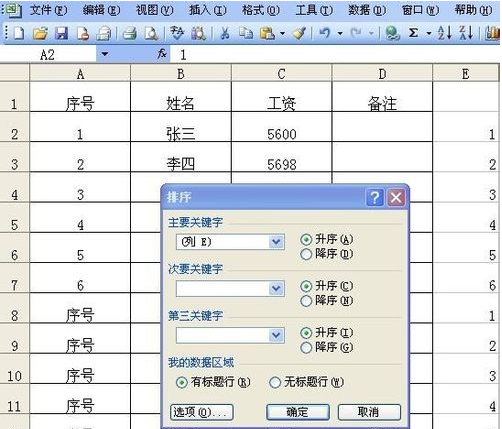Choose 无标题行(W) option
This screenshot has width=502, height=429.
click(x=306, y=382)
